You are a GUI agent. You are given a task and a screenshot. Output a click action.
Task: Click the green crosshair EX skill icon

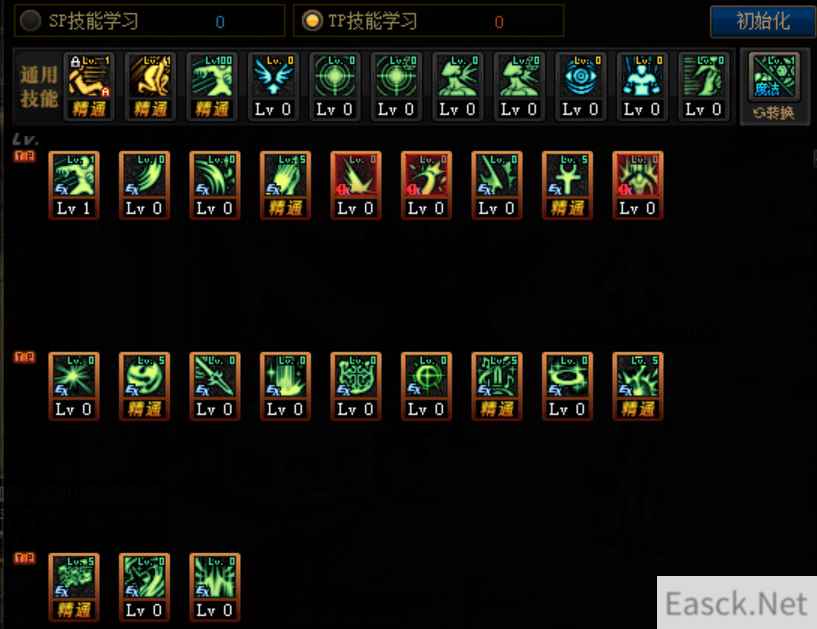(426, 386)
